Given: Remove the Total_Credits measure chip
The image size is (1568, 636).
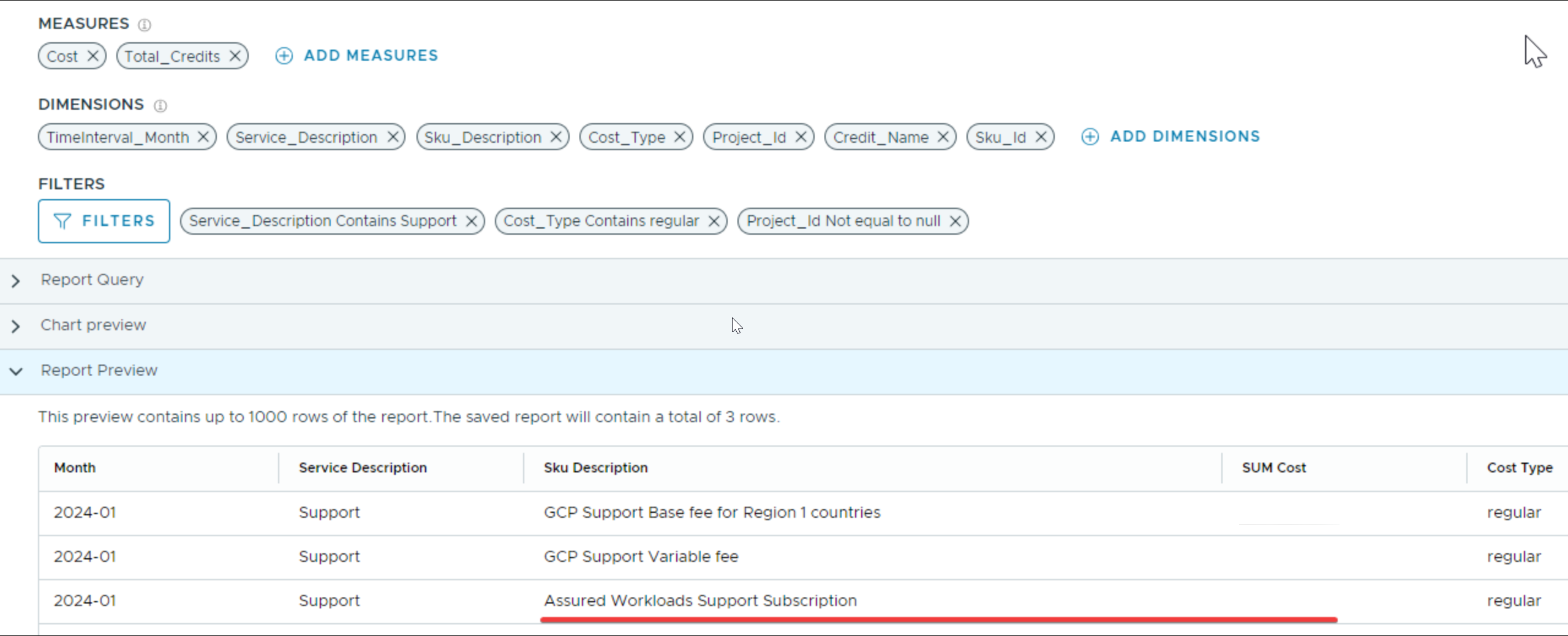Looking at the screenshot, I should pyautogui.click(x=235, y=56).
